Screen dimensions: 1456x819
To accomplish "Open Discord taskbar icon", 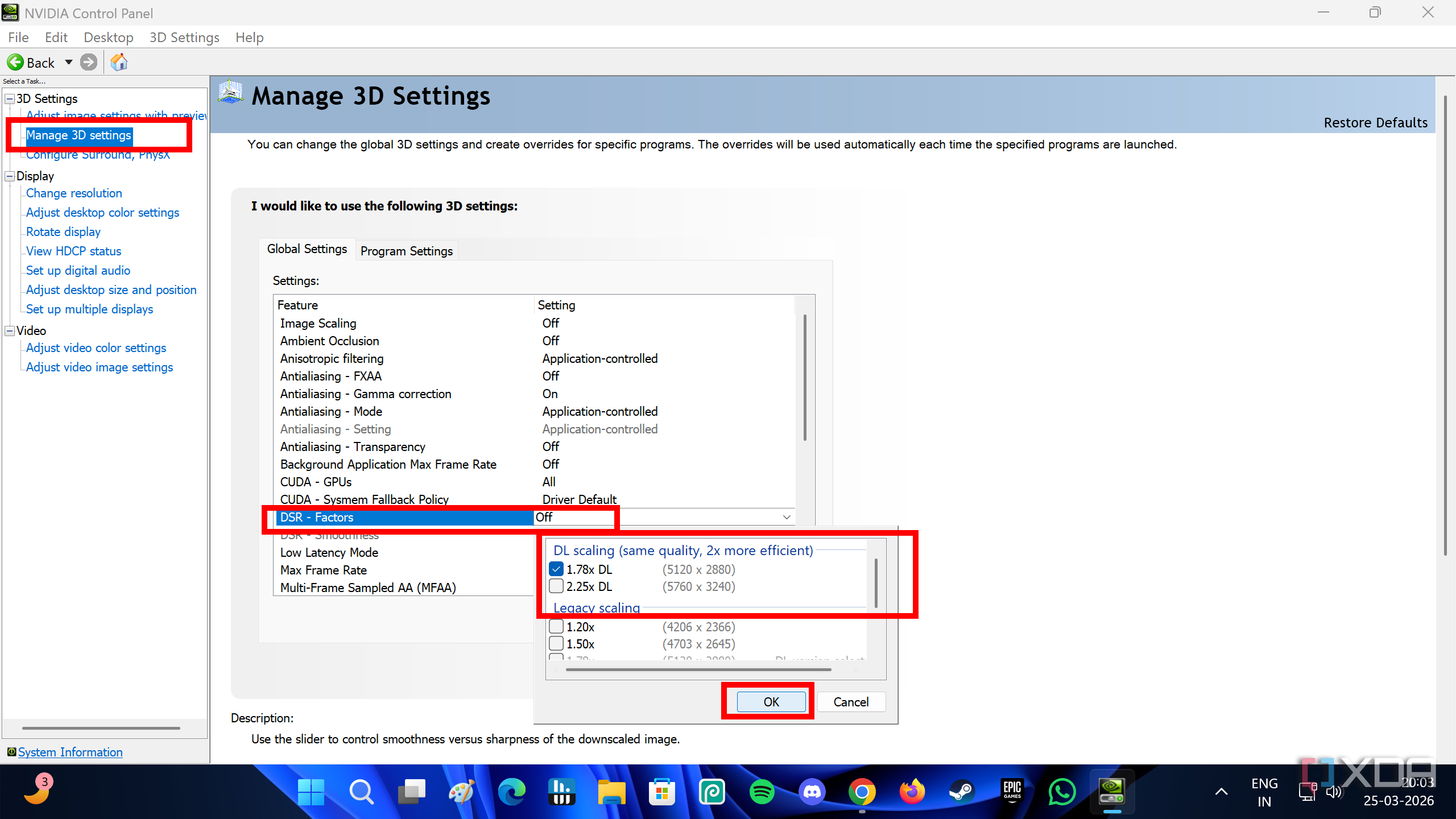I will (812, 792).
